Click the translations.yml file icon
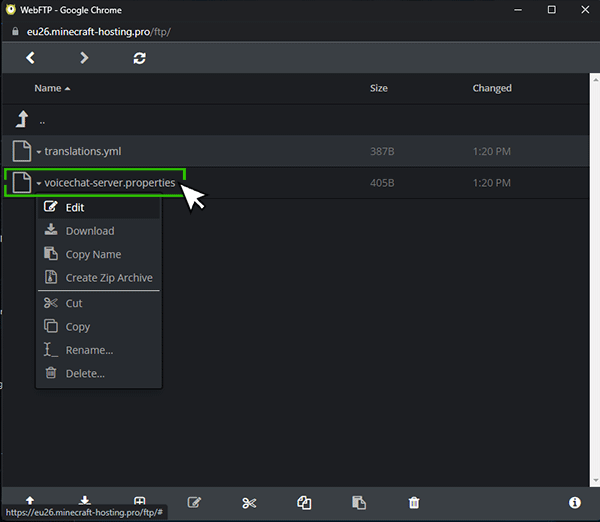Screen dimensions: 600x522 click(22, 151)
